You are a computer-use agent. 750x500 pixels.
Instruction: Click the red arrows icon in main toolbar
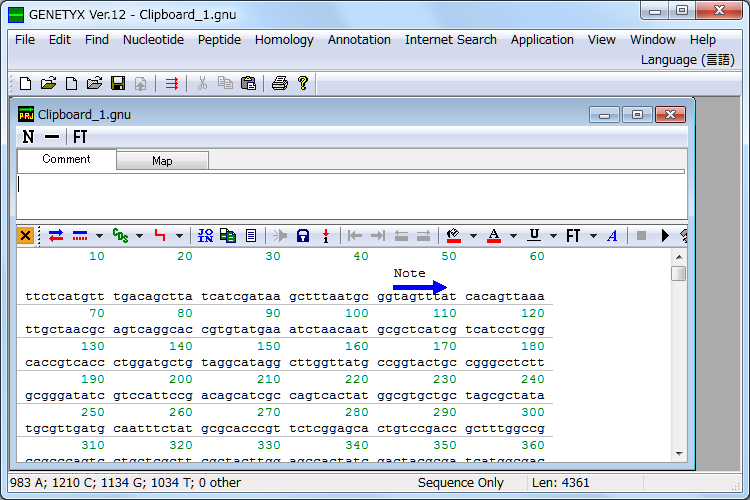point(172,83)
